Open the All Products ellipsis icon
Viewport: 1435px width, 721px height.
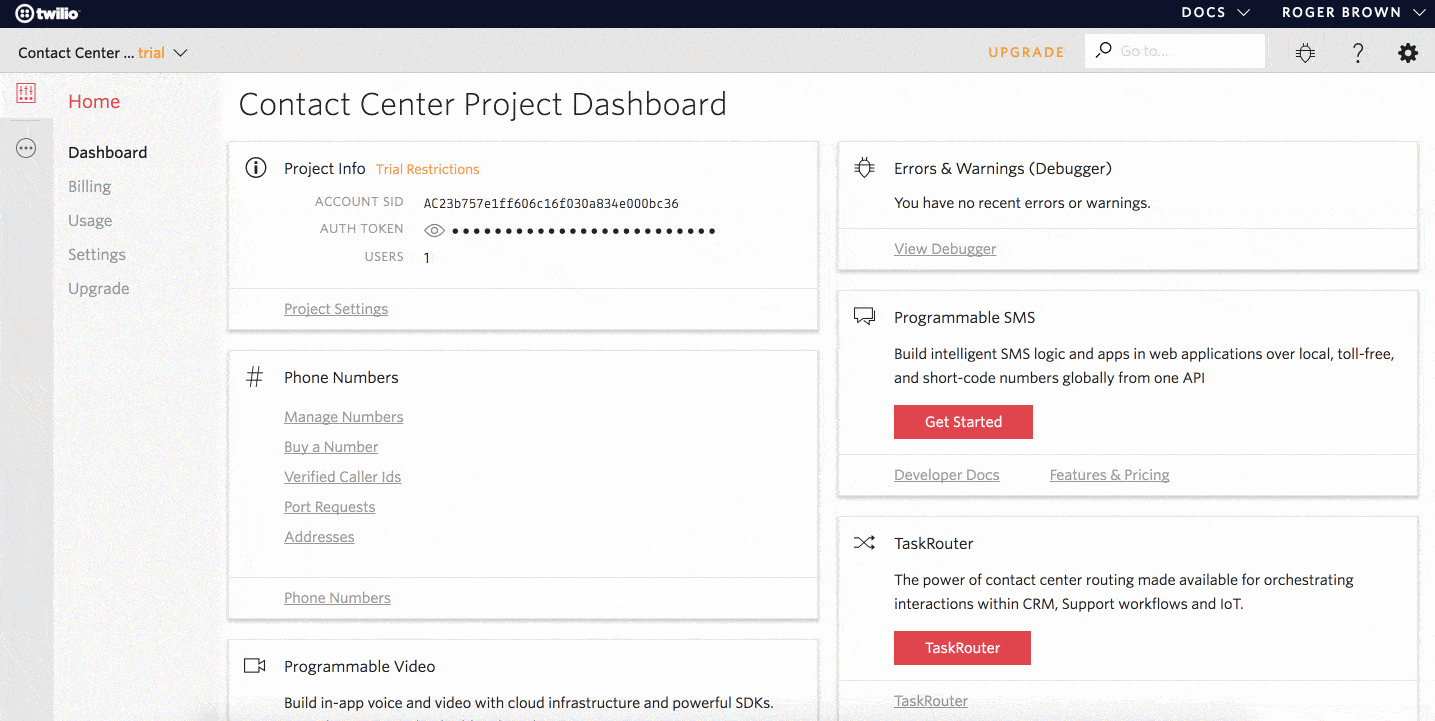[x=26, y=148]
